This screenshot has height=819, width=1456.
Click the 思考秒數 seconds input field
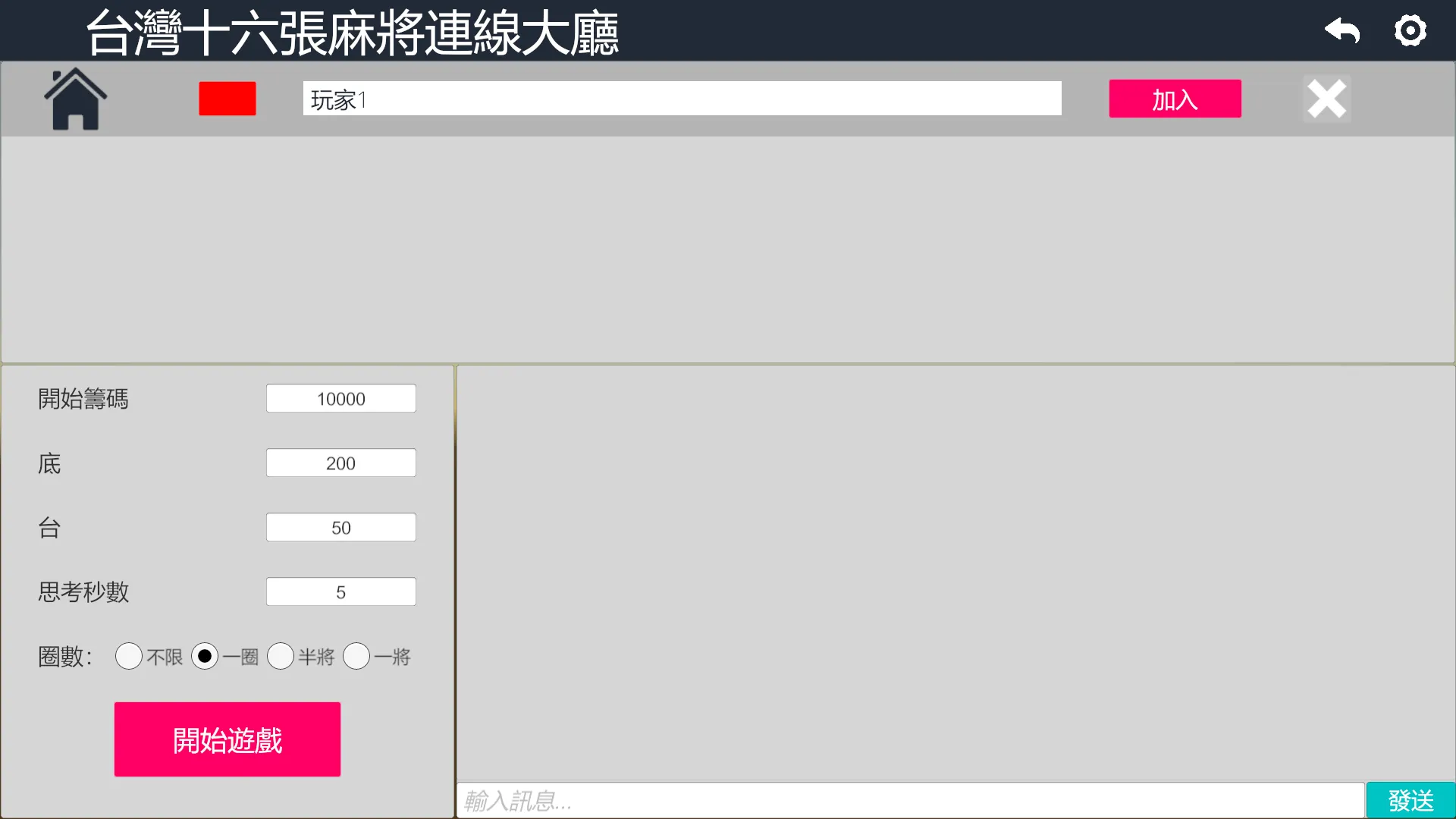click(341, 591)
